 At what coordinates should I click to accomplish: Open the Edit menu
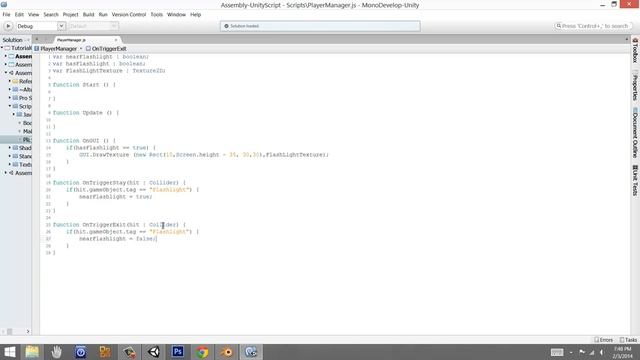[x=19, y=15]
